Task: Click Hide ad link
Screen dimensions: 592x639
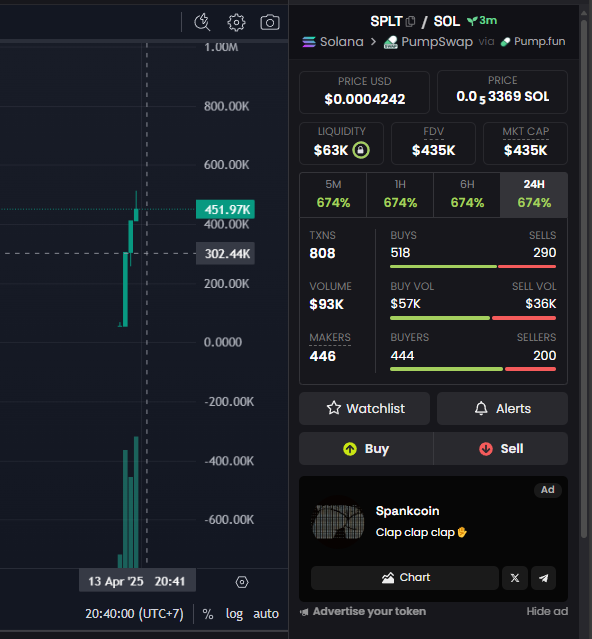Action: point(547,611)
